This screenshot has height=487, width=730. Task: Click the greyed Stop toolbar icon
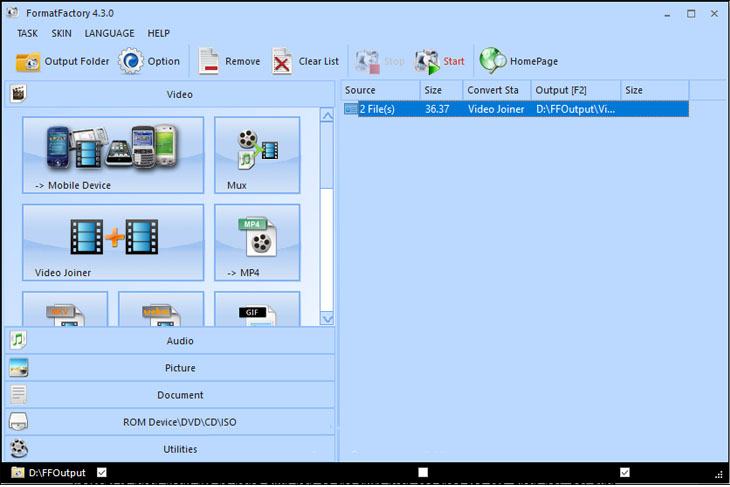tap(367, 61)
